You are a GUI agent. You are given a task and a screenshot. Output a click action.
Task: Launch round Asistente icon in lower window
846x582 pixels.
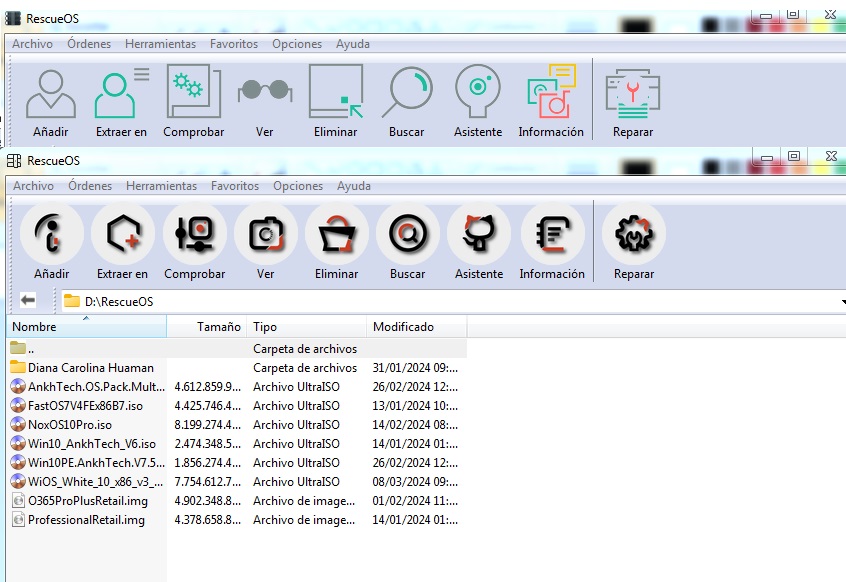point(479,234)
